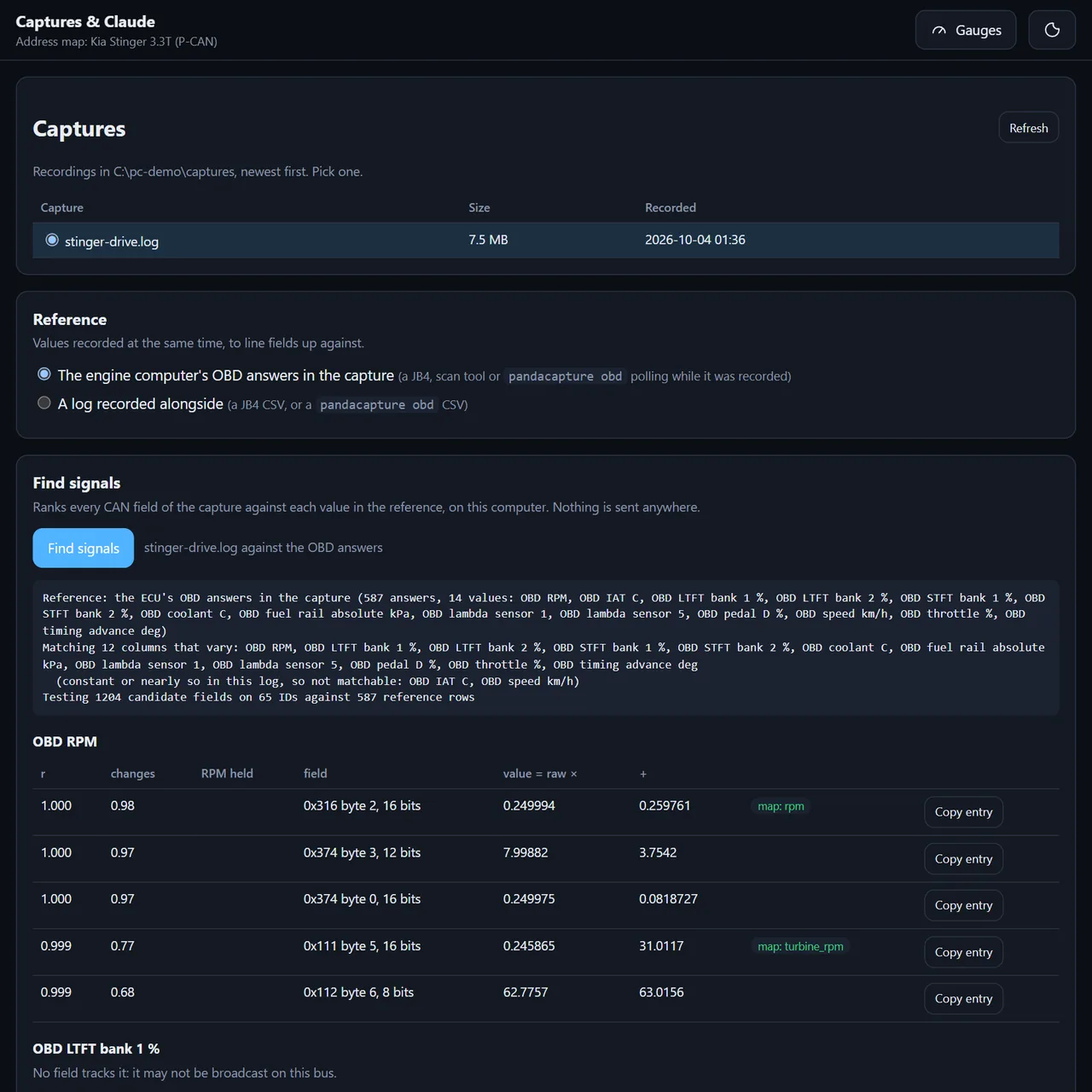
Task: Click the multiplier value 7.99882
Action: point(526,852)
